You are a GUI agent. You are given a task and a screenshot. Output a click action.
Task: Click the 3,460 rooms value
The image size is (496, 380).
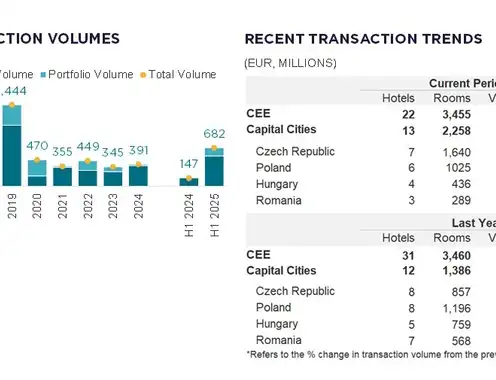coord(457,256)
